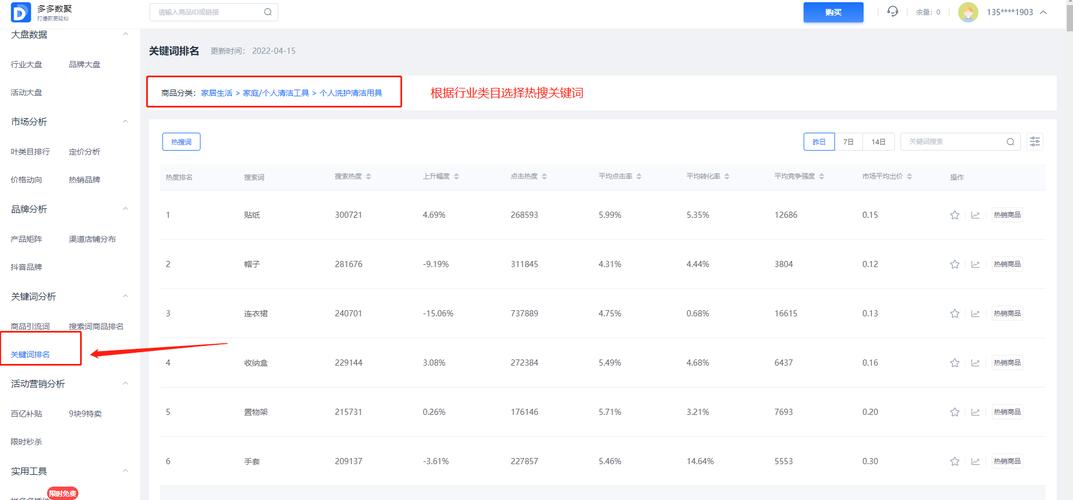Collapse the 活动营销分析 sidebar section
This screenshot has width=1073, height=500.
click(x=125, y=384)
